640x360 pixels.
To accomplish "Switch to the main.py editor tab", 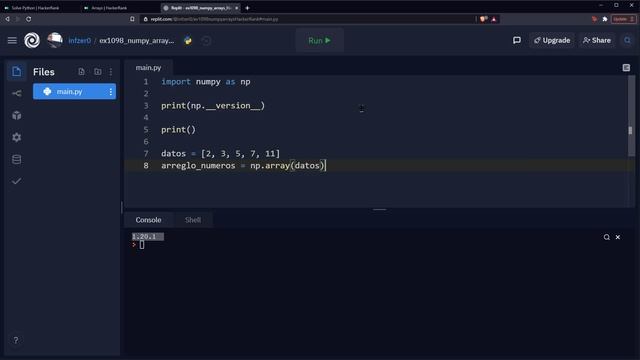I will [148, 68].
